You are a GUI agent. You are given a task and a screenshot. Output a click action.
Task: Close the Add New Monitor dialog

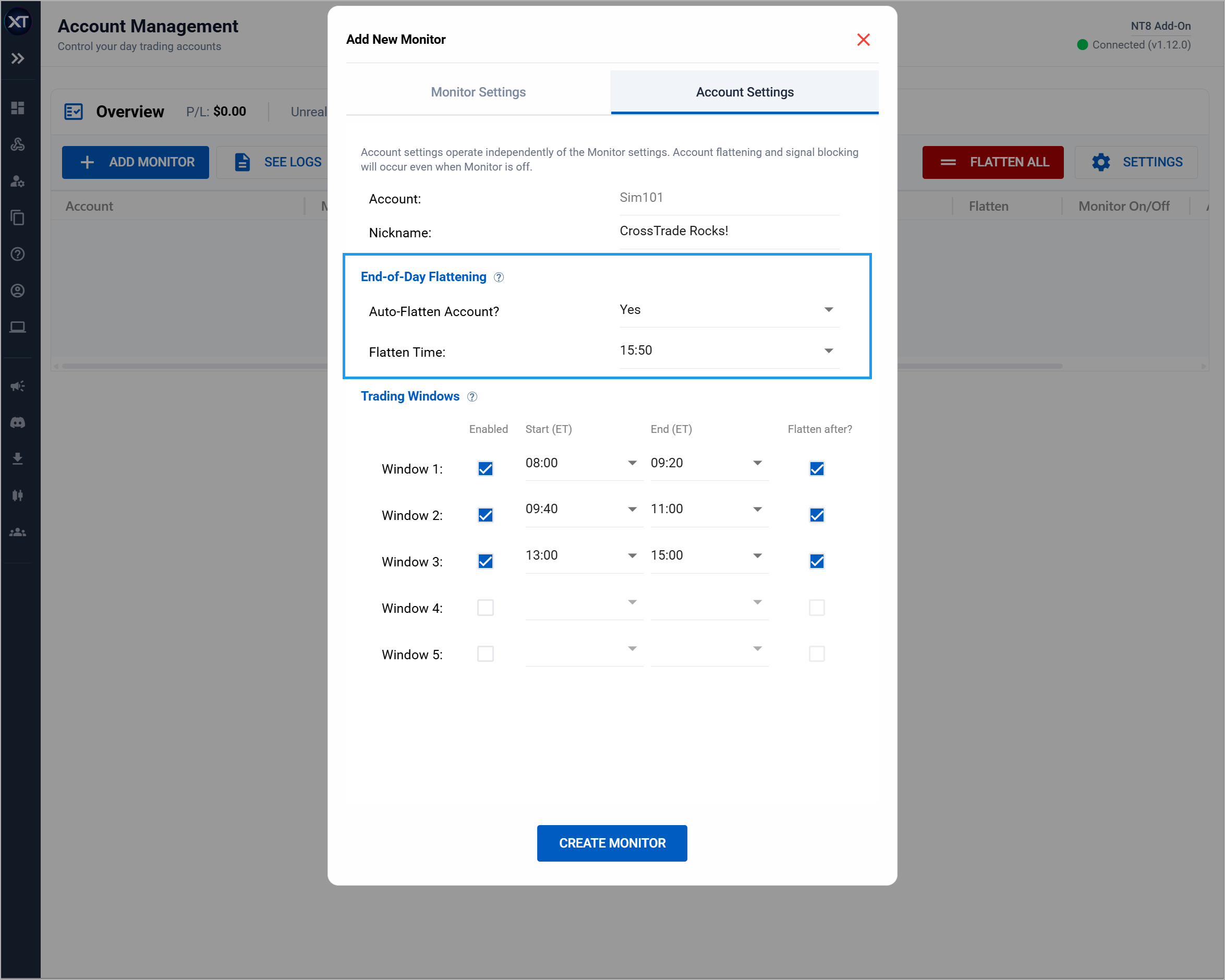pyautogui.click(x=863, y=40)
